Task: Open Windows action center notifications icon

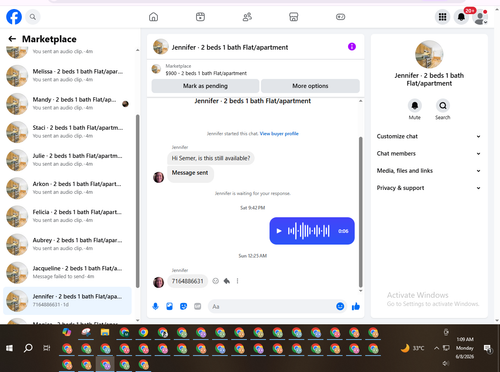Action: [x=488, y=348]
